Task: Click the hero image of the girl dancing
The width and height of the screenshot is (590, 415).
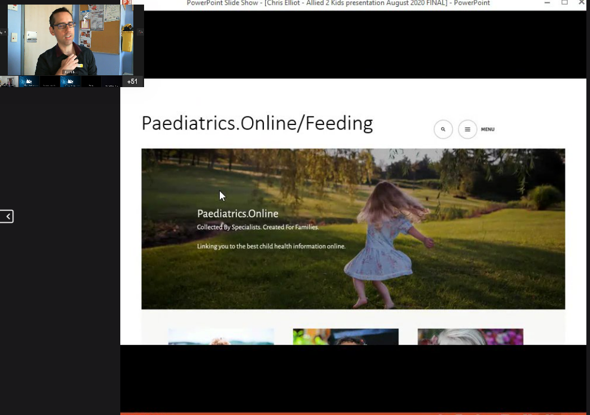Action: 353,229
